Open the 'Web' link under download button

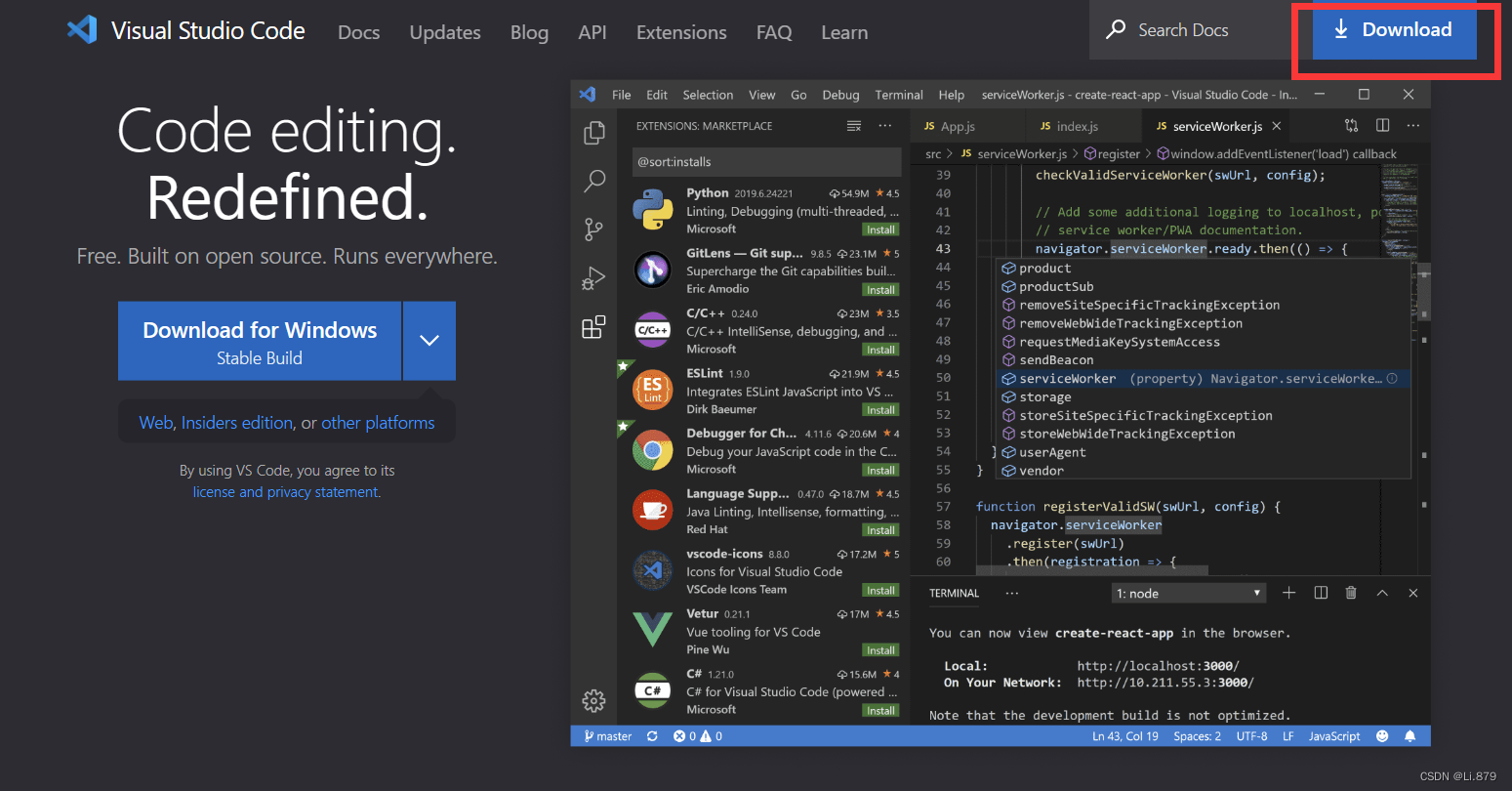(156, 423)
